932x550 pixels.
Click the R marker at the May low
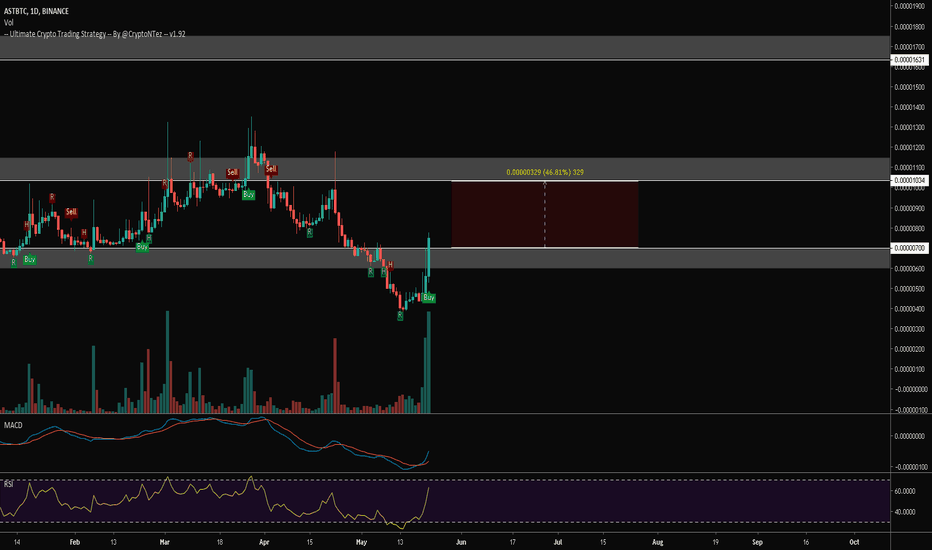400,316
